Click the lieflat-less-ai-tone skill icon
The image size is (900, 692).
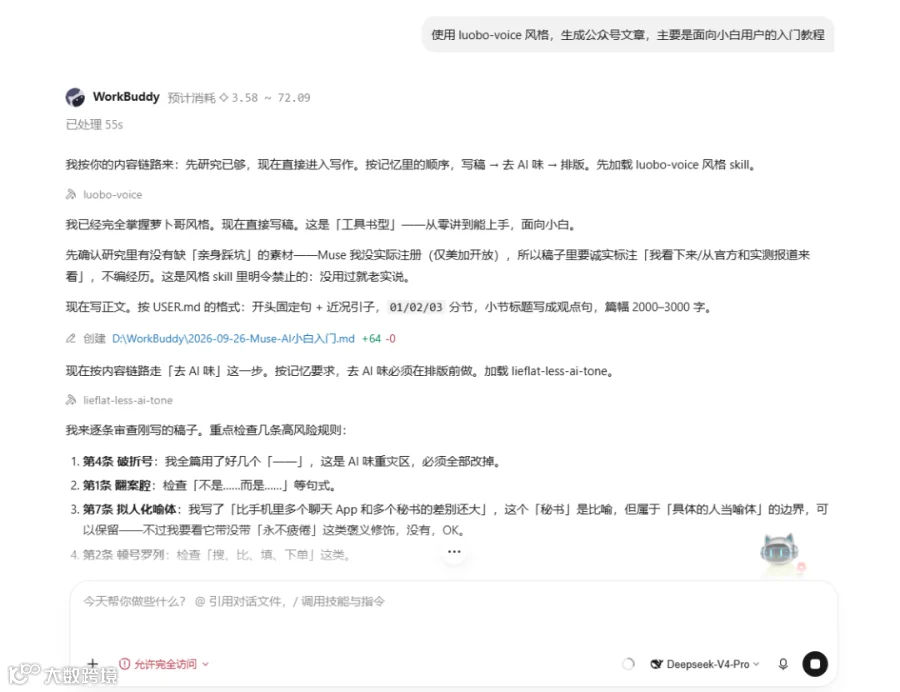pos(71,400)
